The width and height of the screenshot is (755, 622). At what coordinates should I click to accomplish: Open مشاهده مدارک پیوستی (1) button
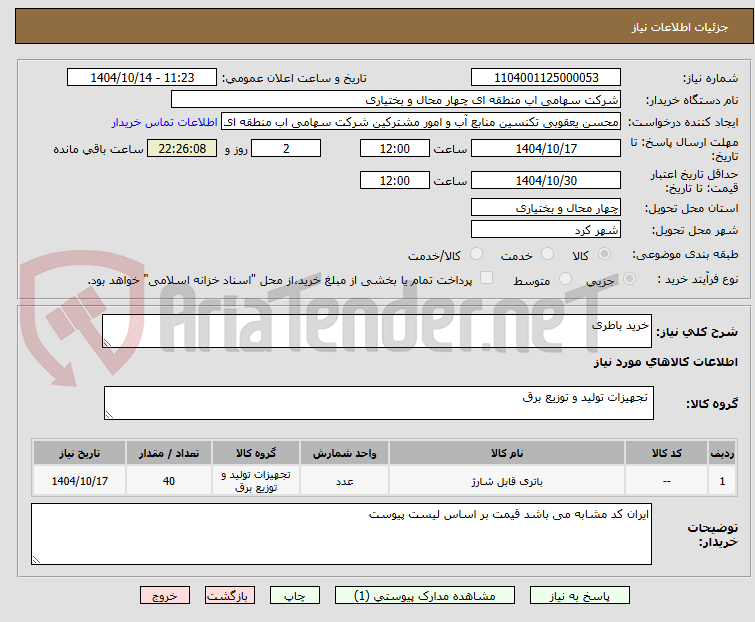tap(425, 596)
